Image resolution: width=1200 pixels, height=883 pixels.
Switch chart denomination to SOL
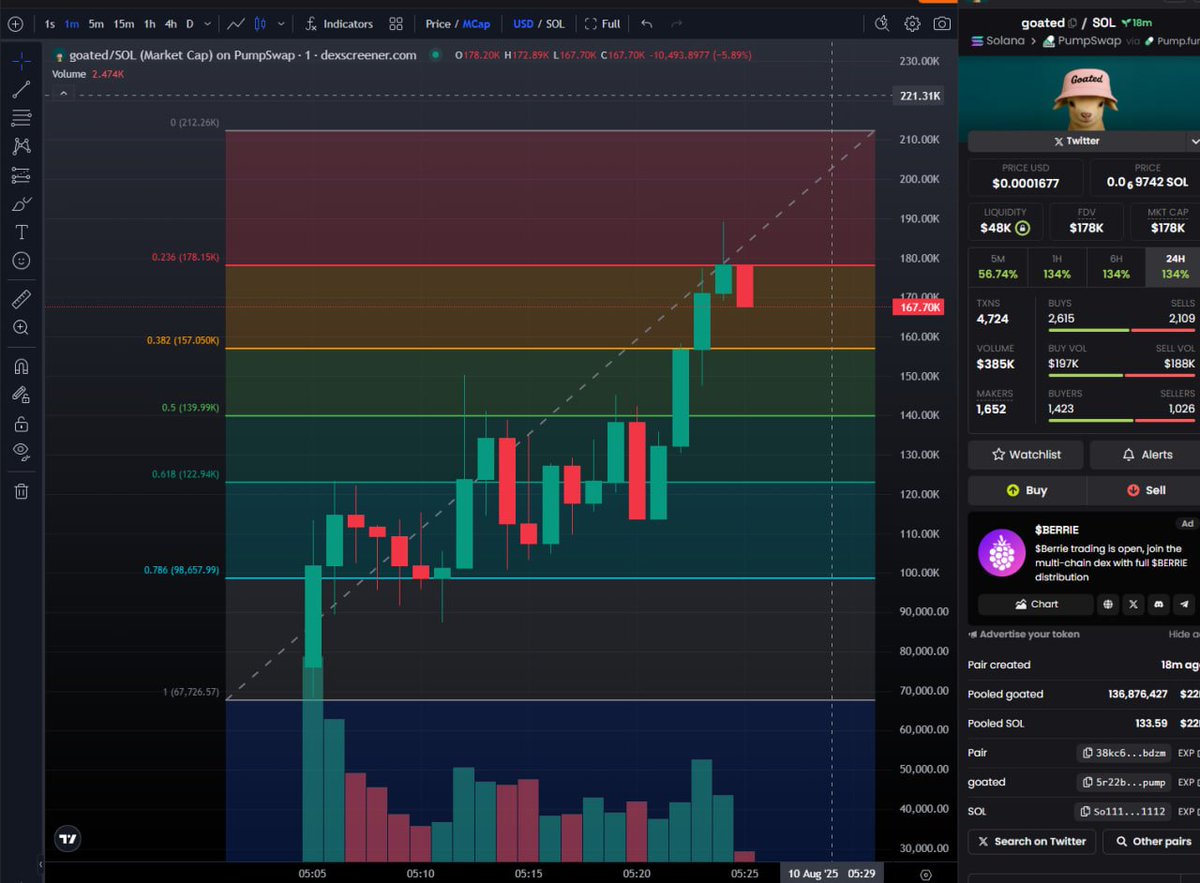click(555, 24)
